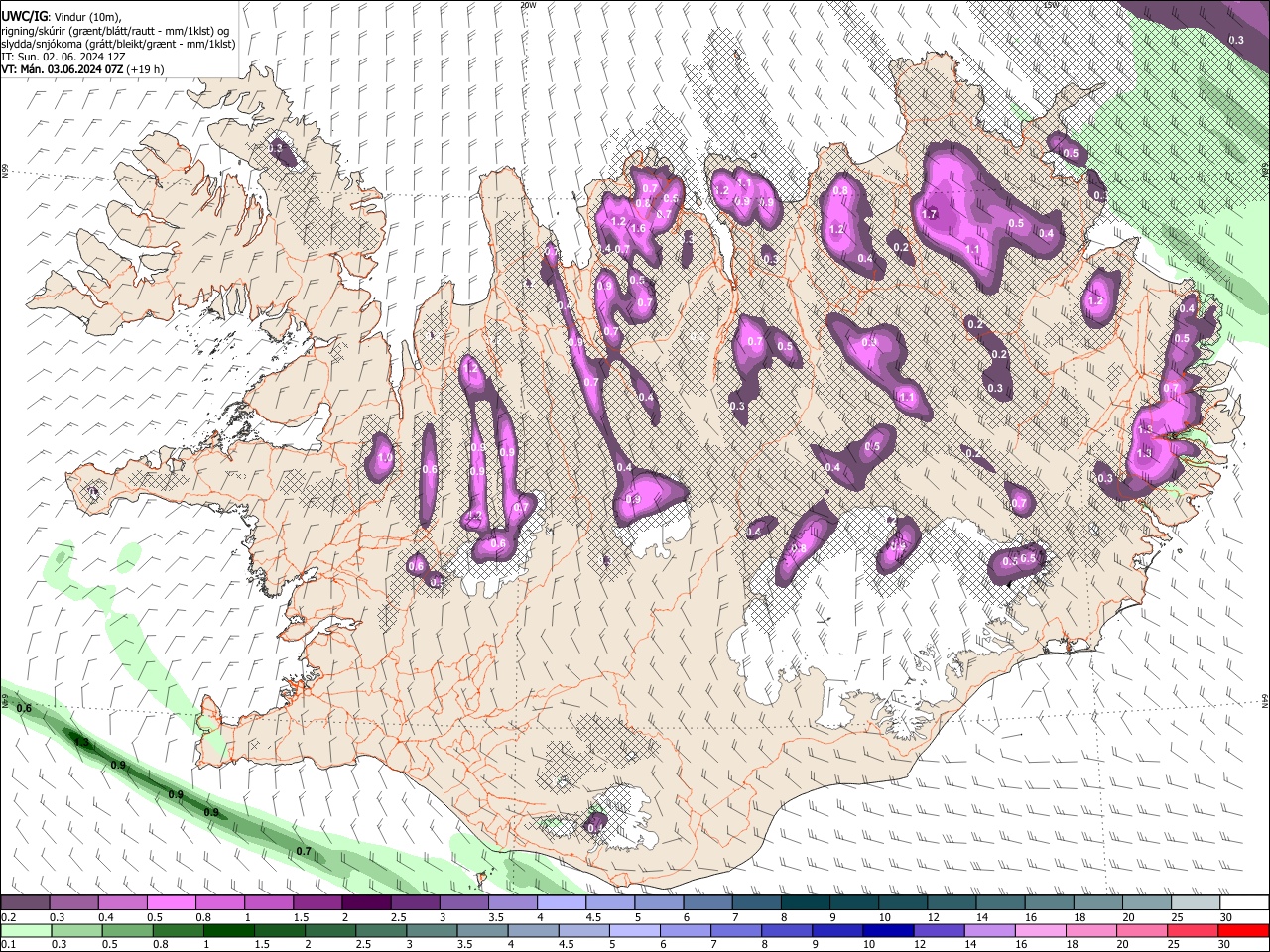Pick the snow legend swatch between 8 and 9
This screenshot has height=952, width=1270.
pos(806,902)
